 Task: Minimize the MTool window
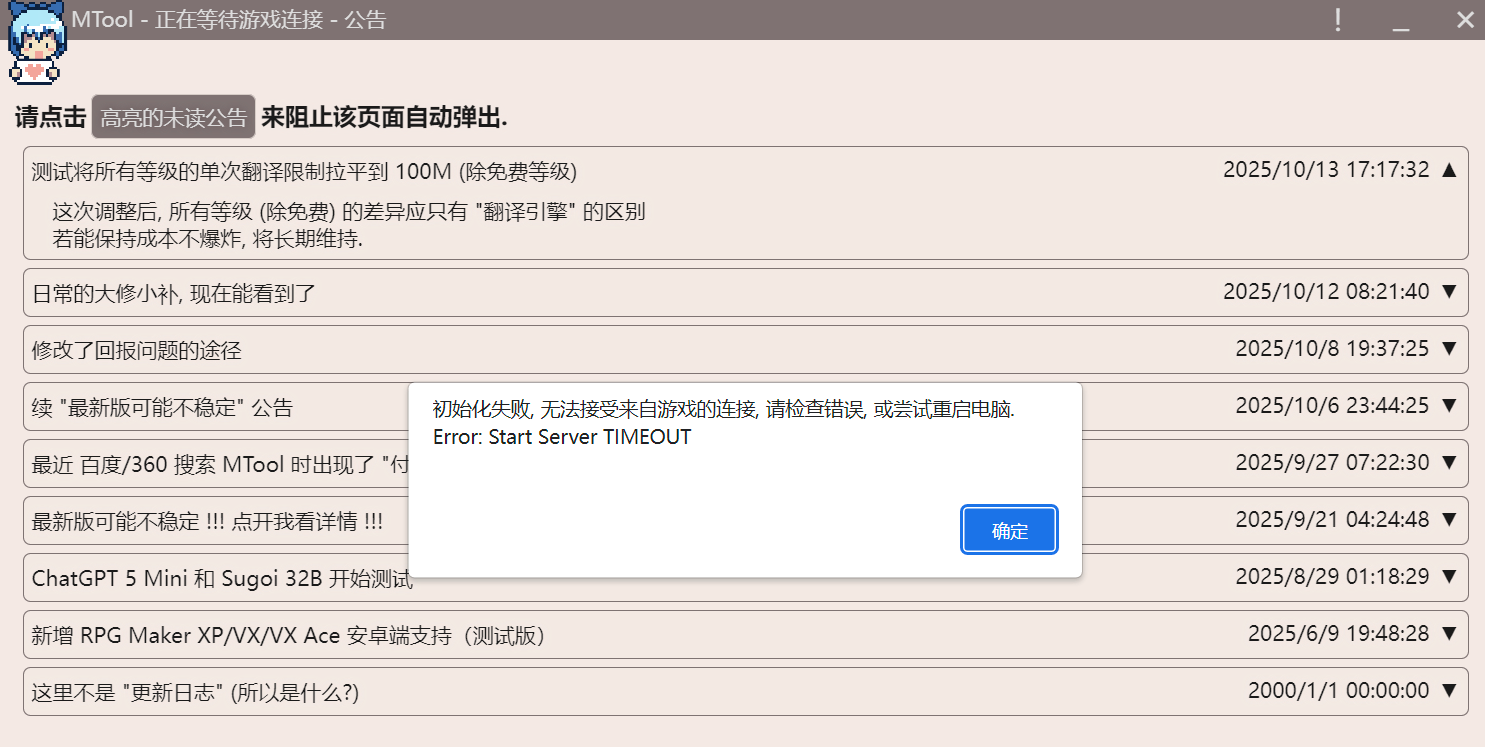click(1400, 20)
